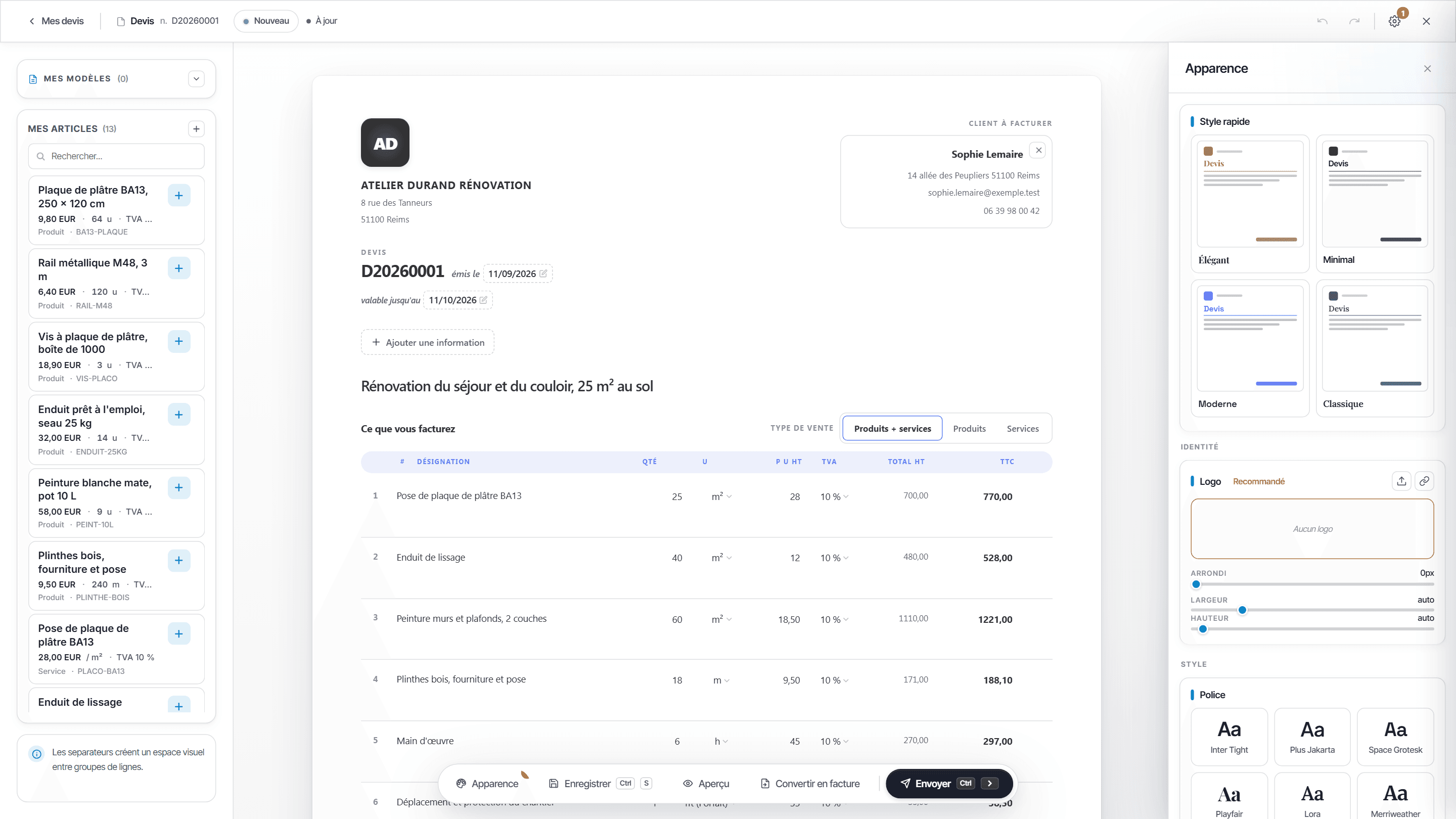Choose the Minimal quick style
Screen dimensions: 1456x819
click(x=1375, y=203)
